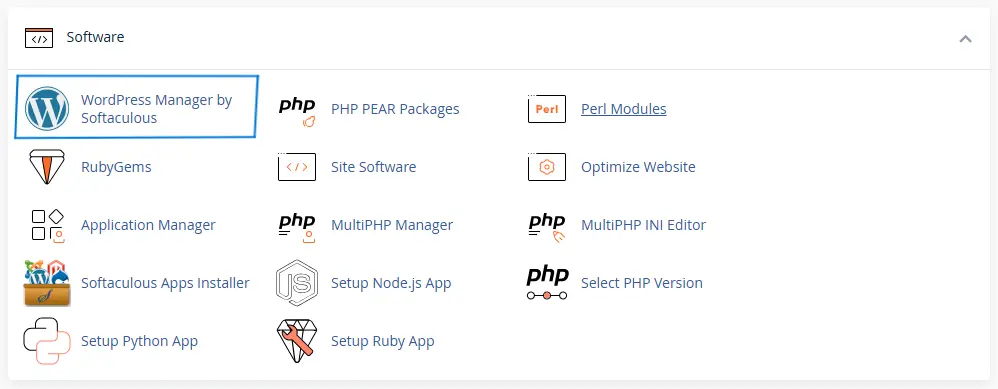Click the Python logo icon

pos(46,341)
